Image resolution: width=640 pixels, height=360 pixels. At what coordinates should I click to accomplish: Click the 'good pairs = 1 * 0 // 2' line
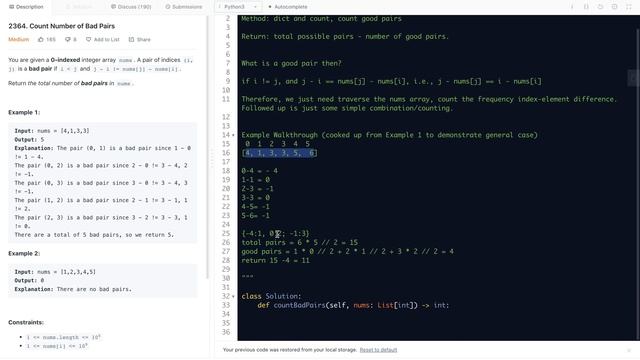[x=347, y=251]
